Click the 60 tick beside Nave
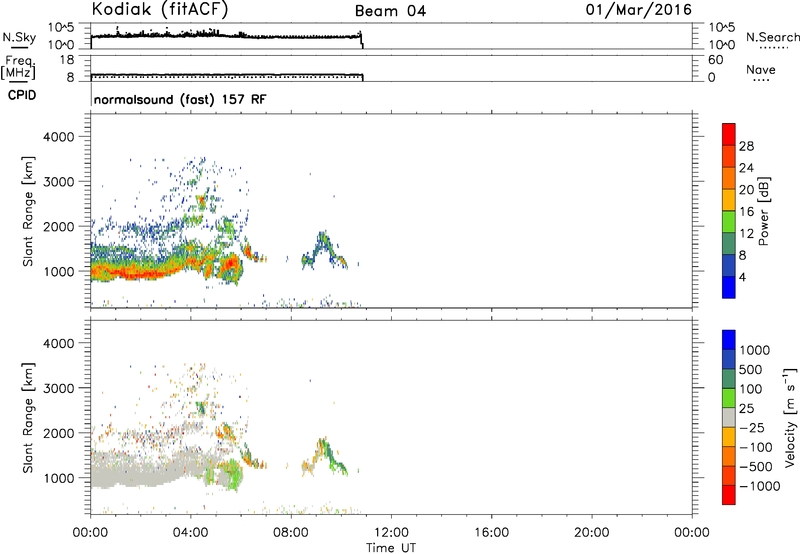The image size is (800, 554). click(x=715, y=60)
